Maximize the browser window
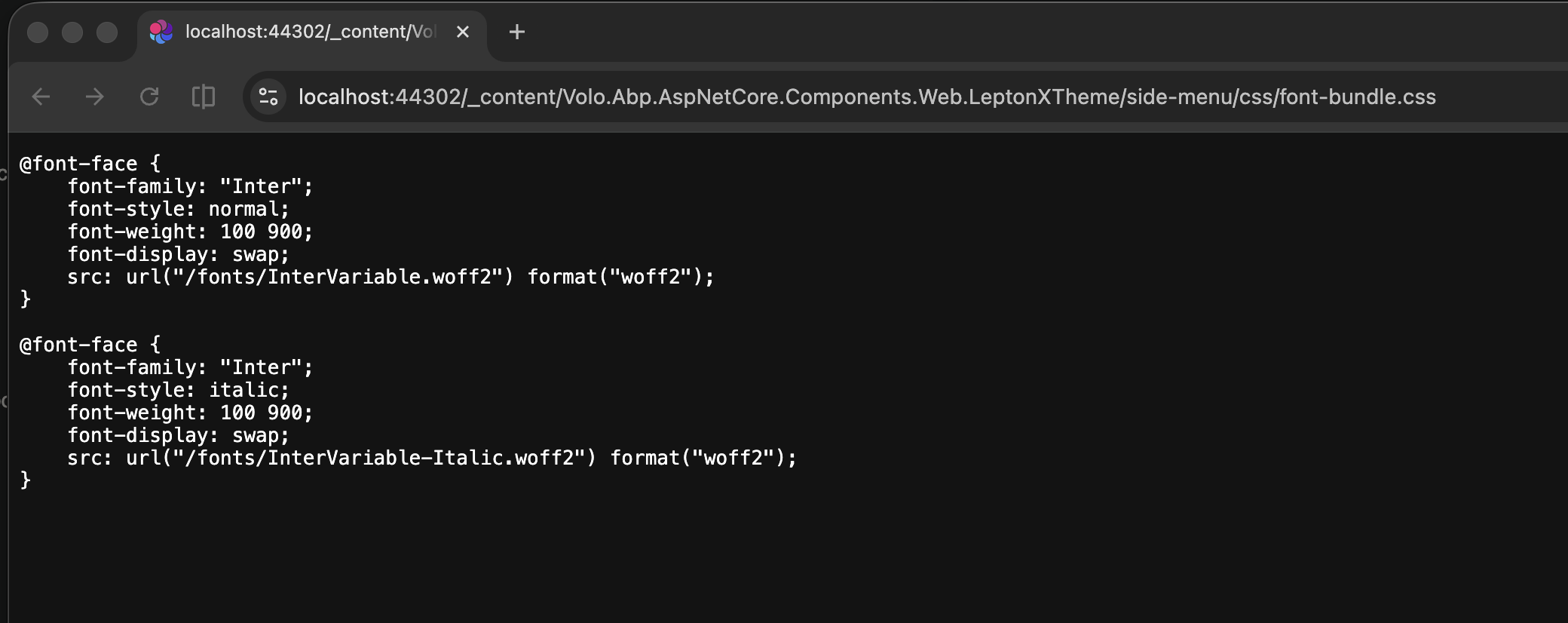 (107, 32)
